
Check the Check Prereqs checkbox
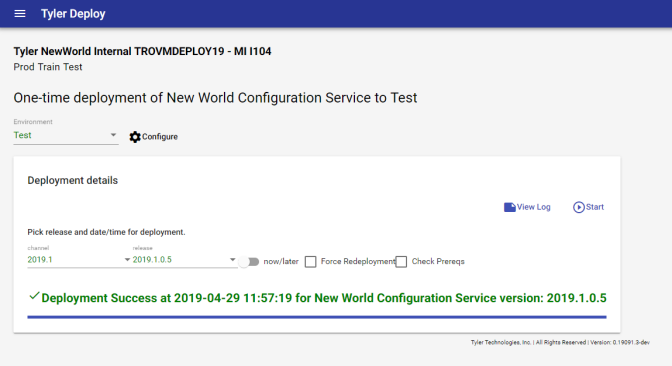(x=401, y=261)
